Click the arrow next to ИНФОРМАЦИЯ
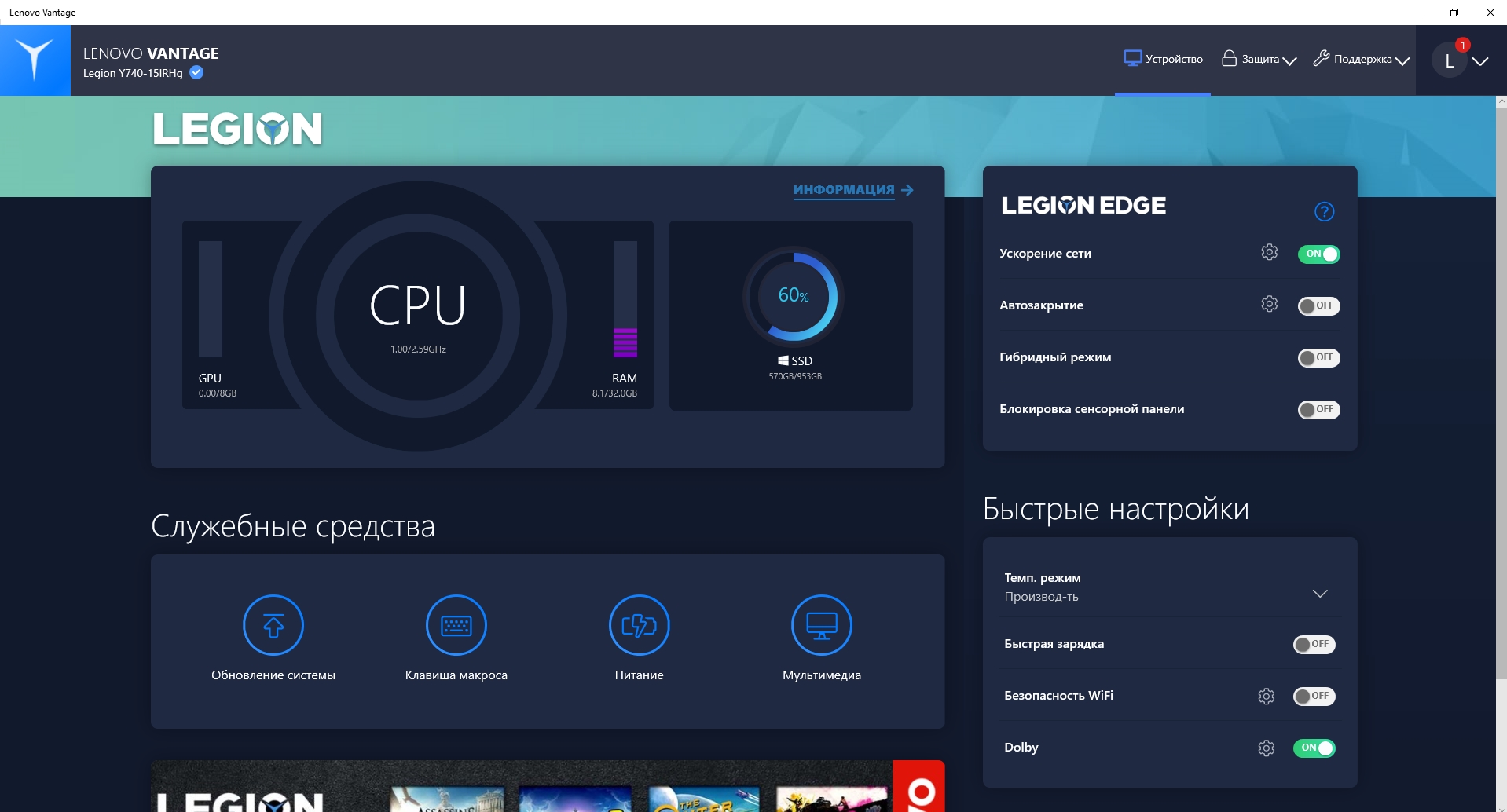 [907, 190]
